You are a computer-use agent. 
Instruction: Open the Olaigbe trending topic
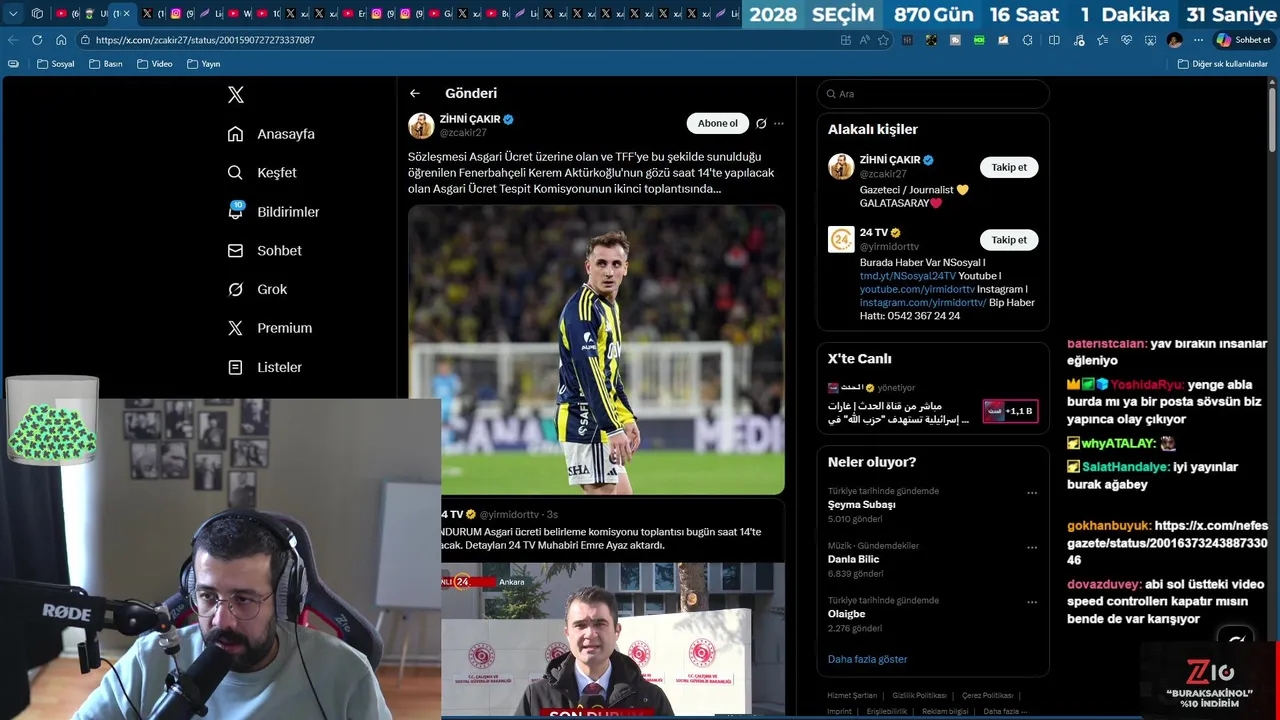click(846, 614)
